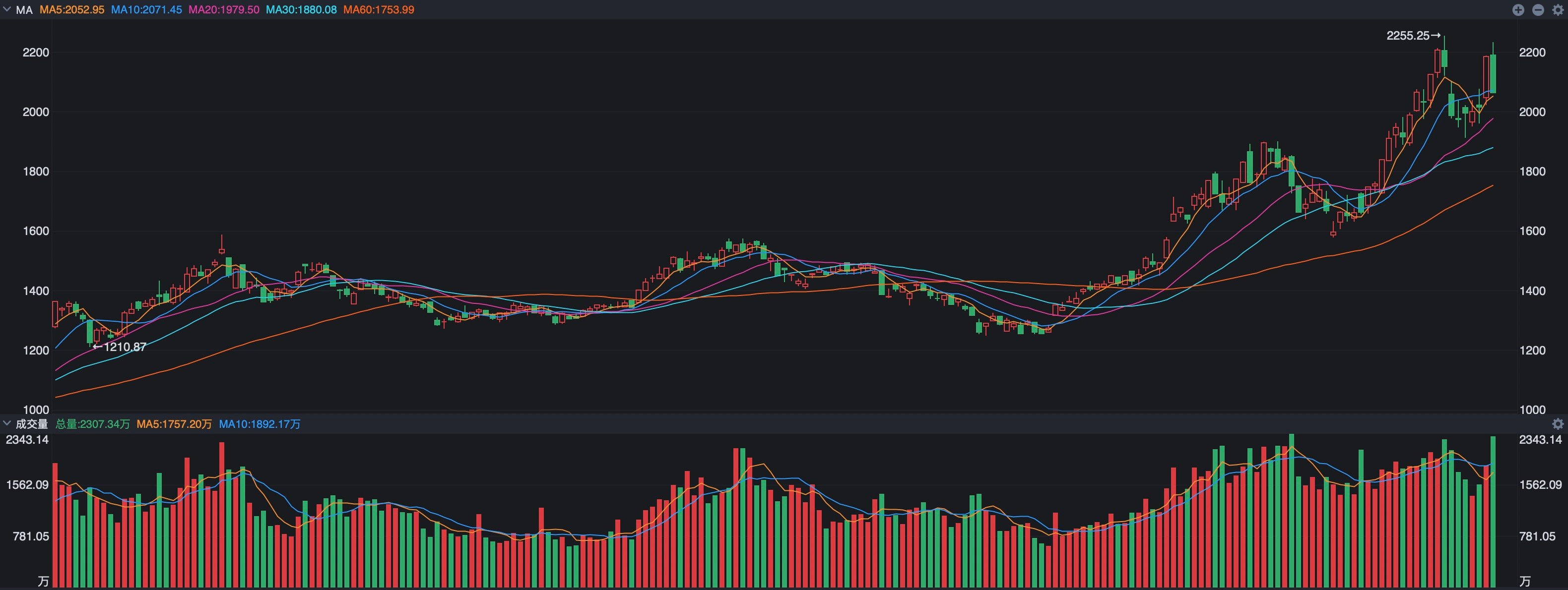Toggle the MA20:1979.50 legend label
Screen dimensions: 1568x590
[x=223, y=10]
